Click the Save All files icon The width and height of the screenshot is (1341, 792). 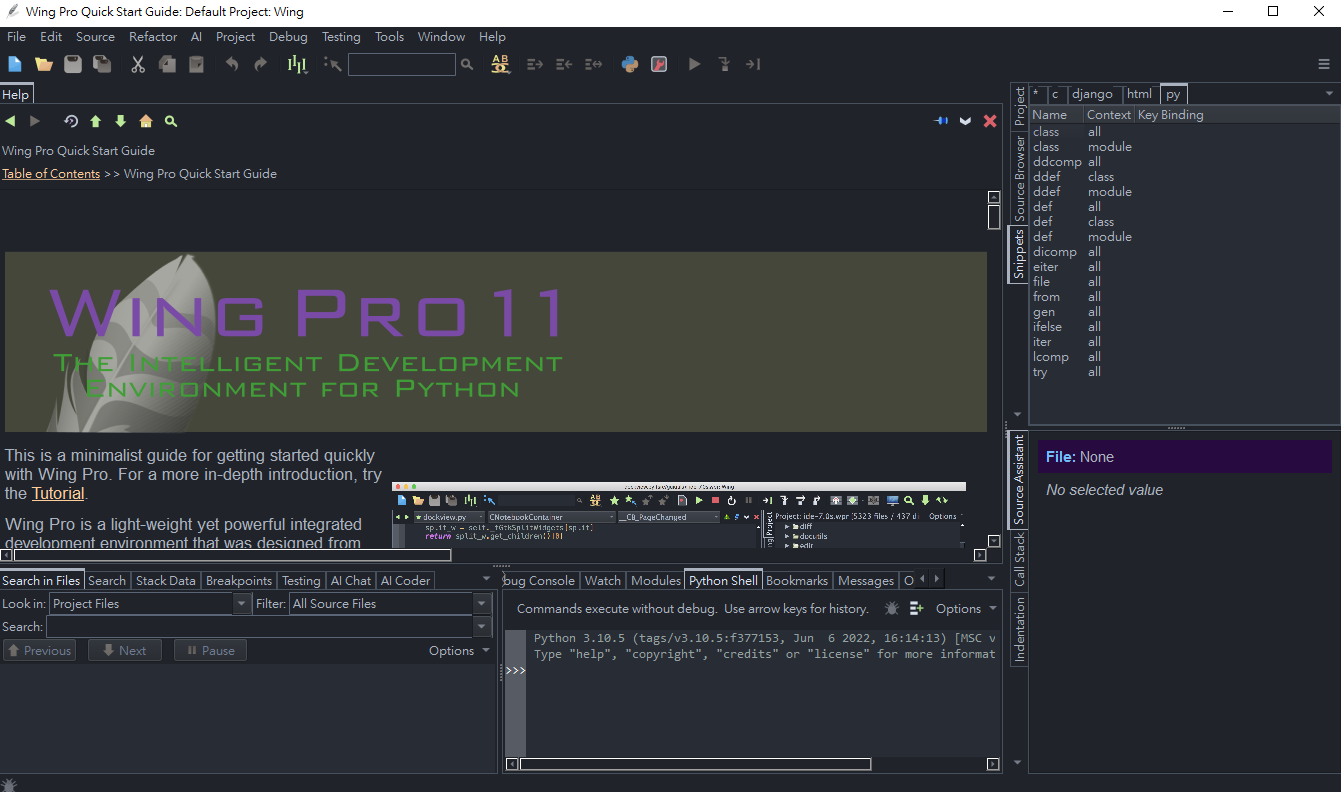tap(102, 64)
